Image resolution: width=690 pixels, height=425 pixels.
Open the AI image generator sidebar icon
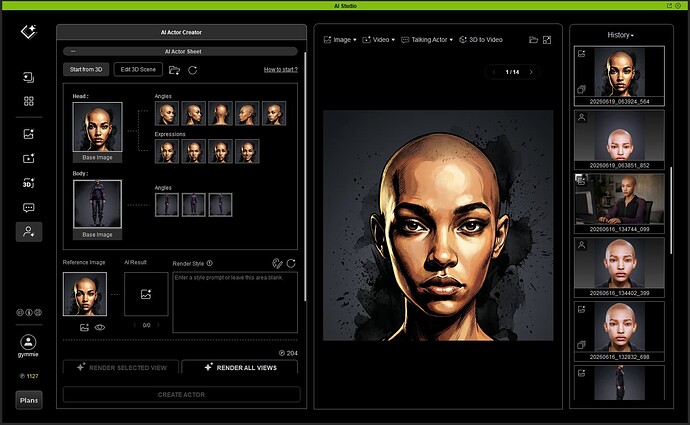(29, 134)
